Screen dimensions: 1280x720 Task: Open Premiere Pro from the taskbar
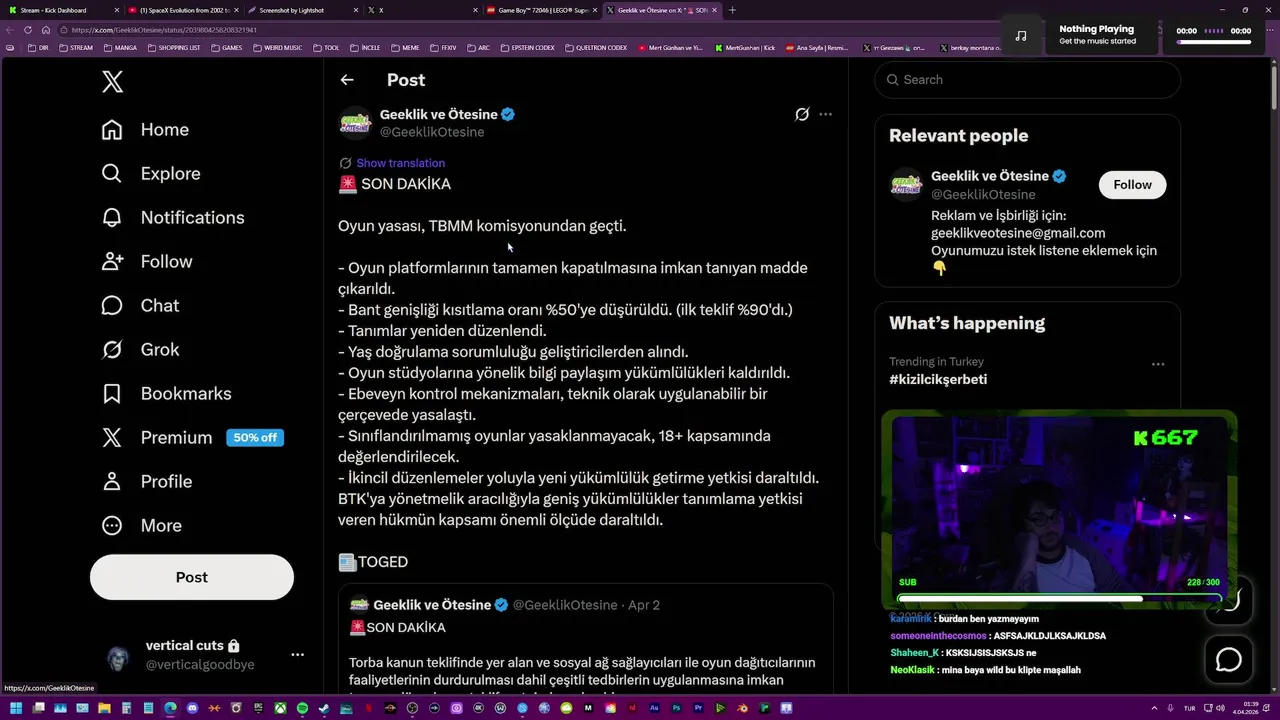pyautogui.click(x=698, y=708)
